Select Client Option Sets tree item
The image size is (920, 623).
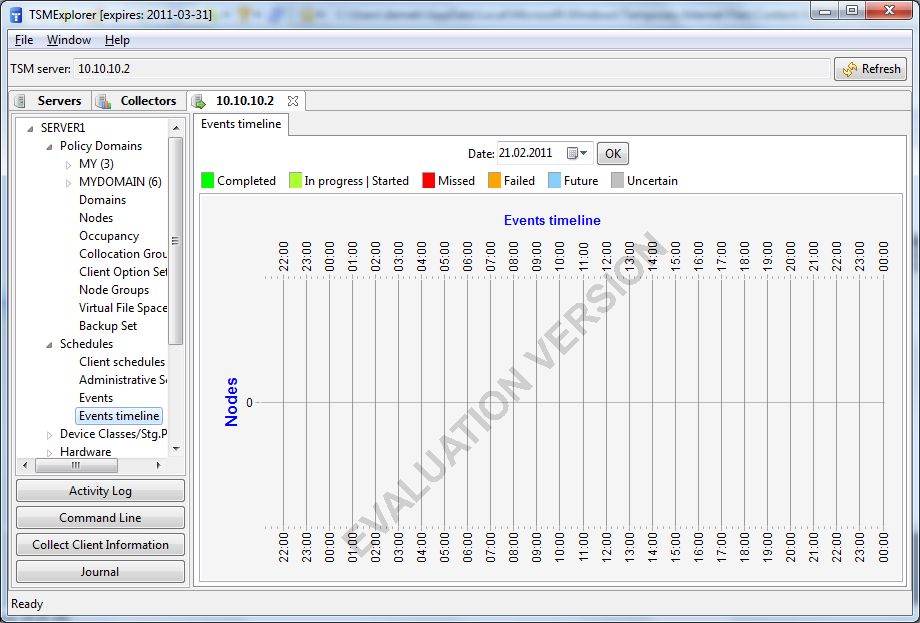[x=123, y=272]
